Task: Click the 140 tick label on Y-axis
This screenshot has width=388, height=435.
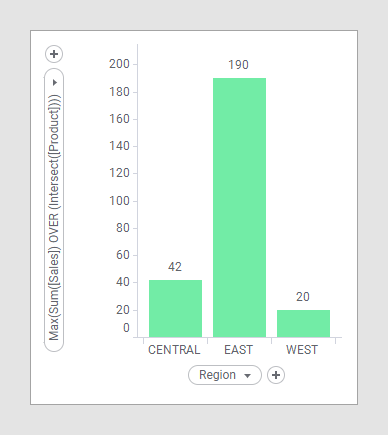Action: pyautogui.click(x=119, y=146)
